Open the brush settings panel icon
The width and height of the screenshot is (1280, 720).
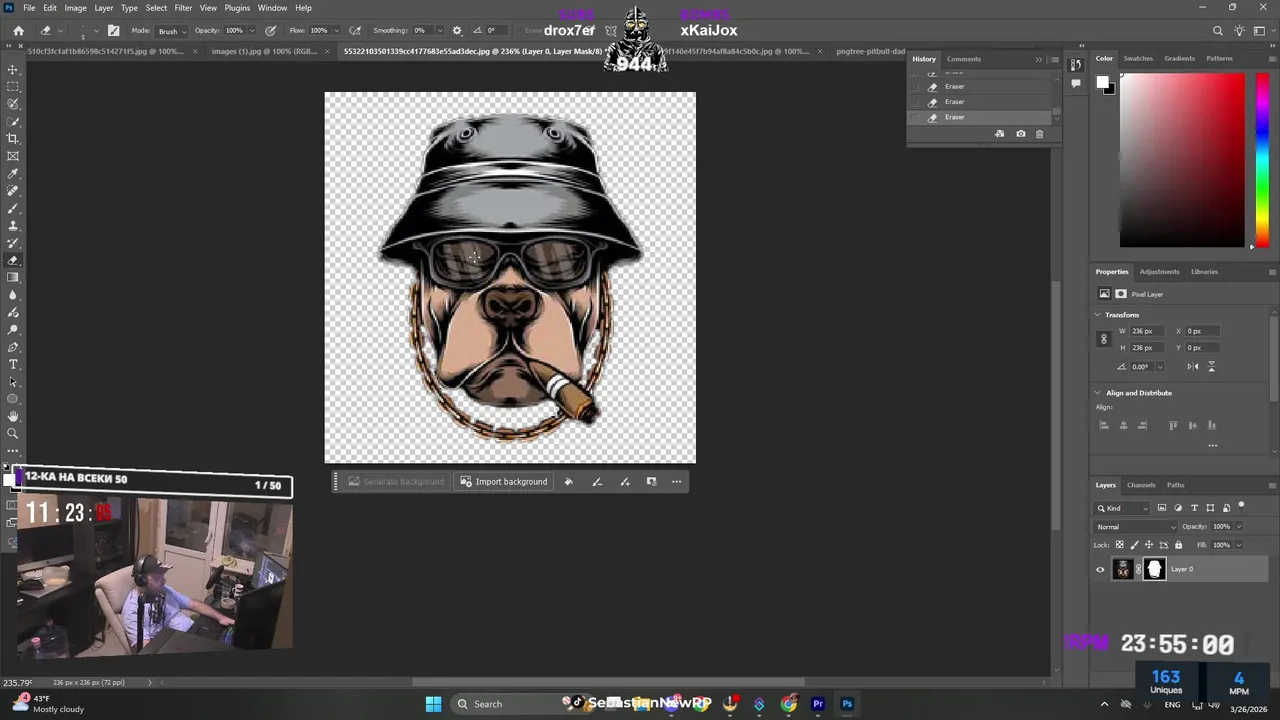113,31
